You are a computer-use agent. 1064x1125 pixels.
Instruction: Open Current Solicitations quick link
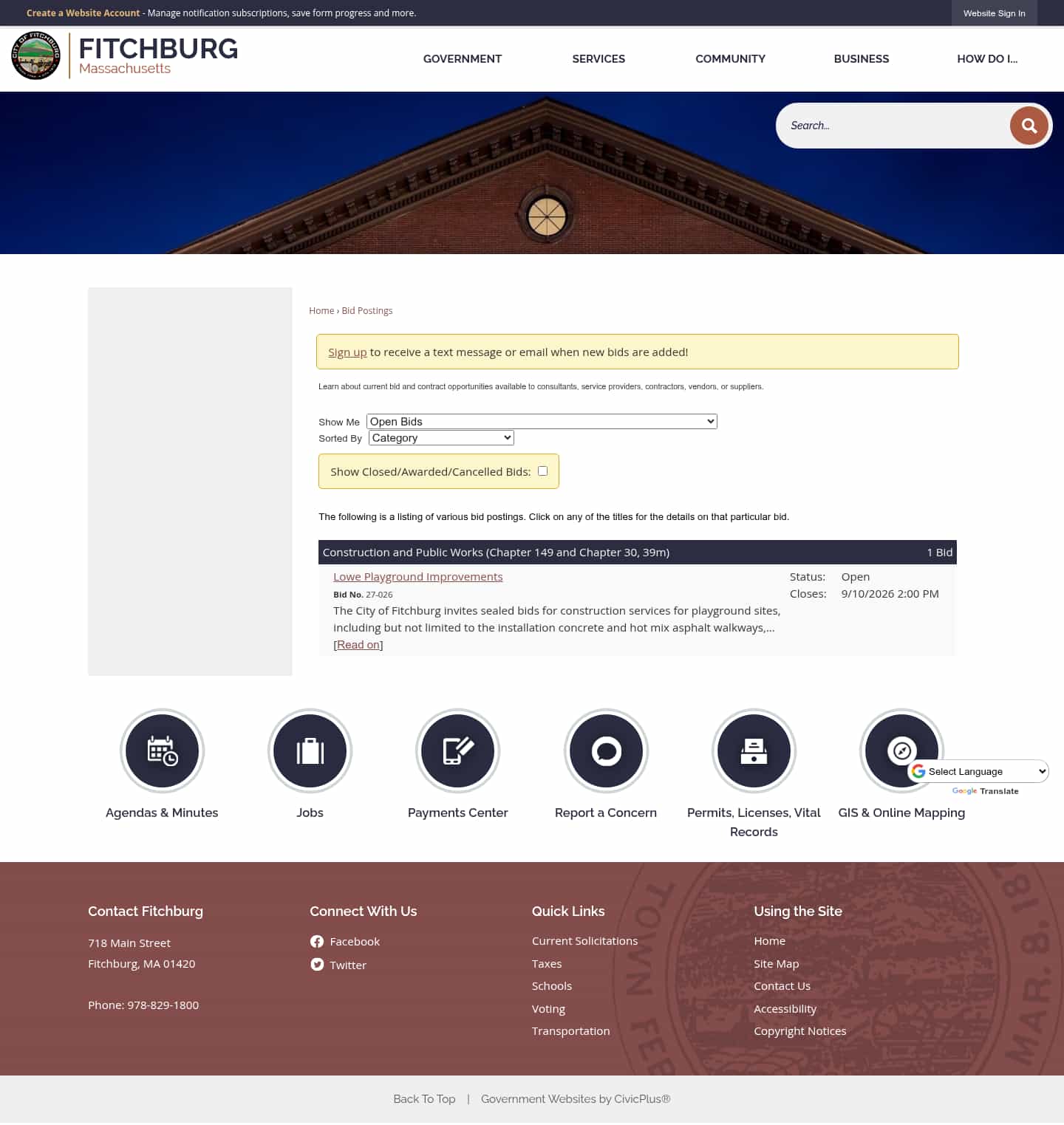584,941
